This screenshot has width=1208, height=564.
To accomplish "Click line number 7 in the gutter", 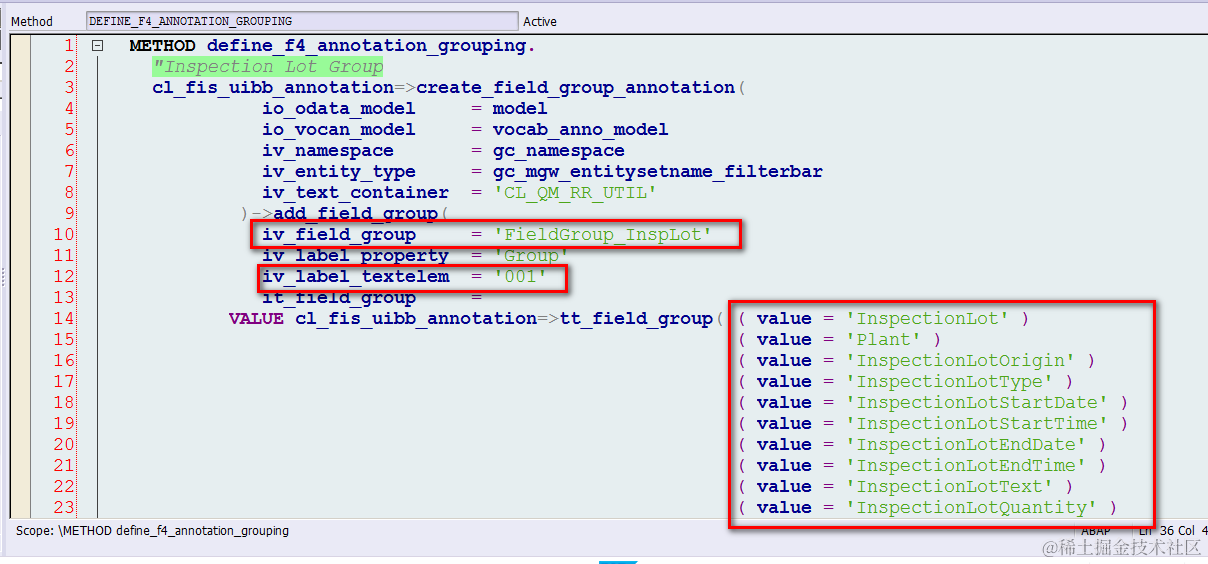I will pyautogui.click(x=69, y=172).
